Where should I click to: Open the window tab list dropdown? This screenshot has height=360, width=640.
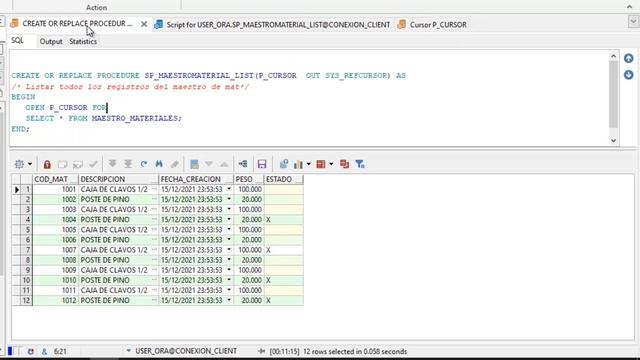click(633, 21)
